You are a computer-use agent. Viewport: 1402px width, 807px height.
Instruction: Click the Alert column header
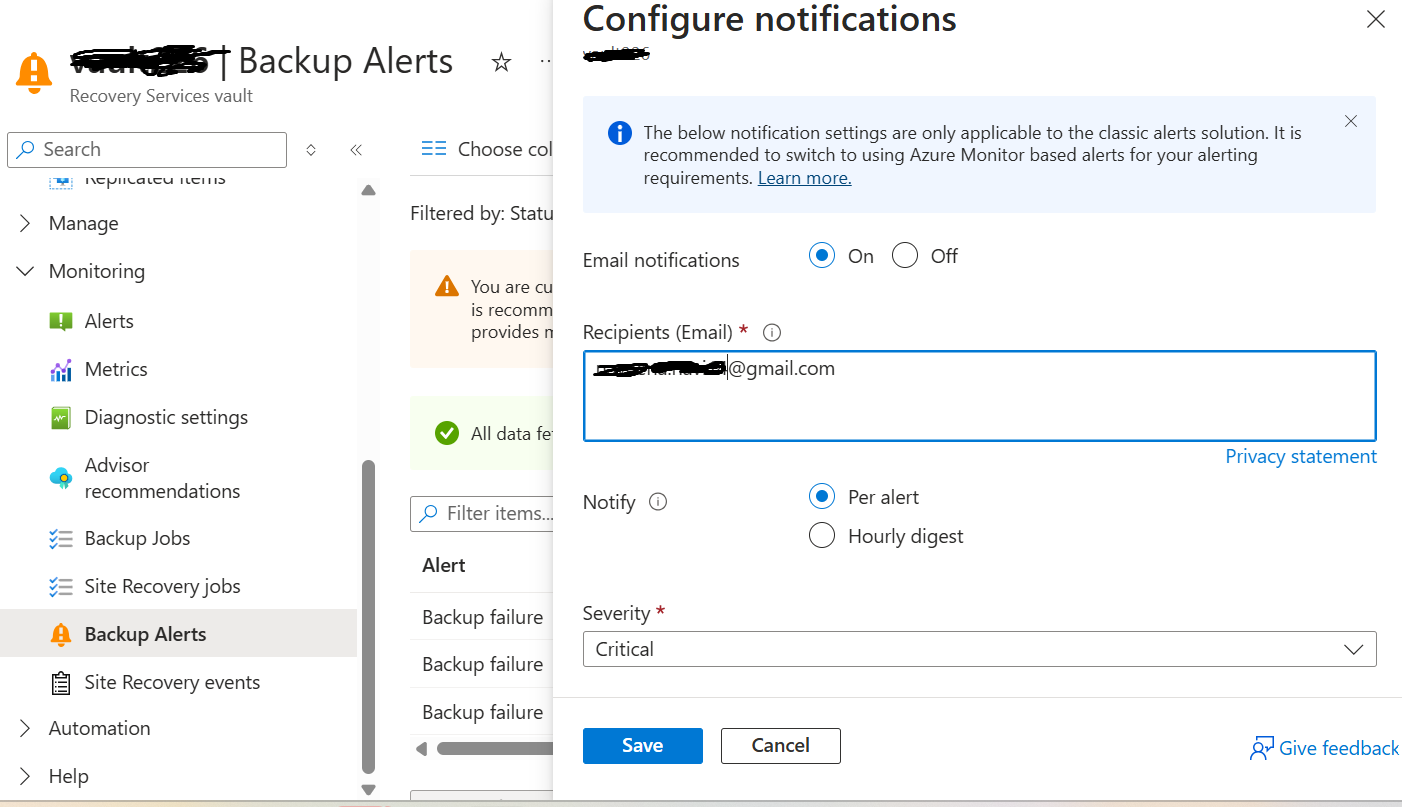pos(444,565)
